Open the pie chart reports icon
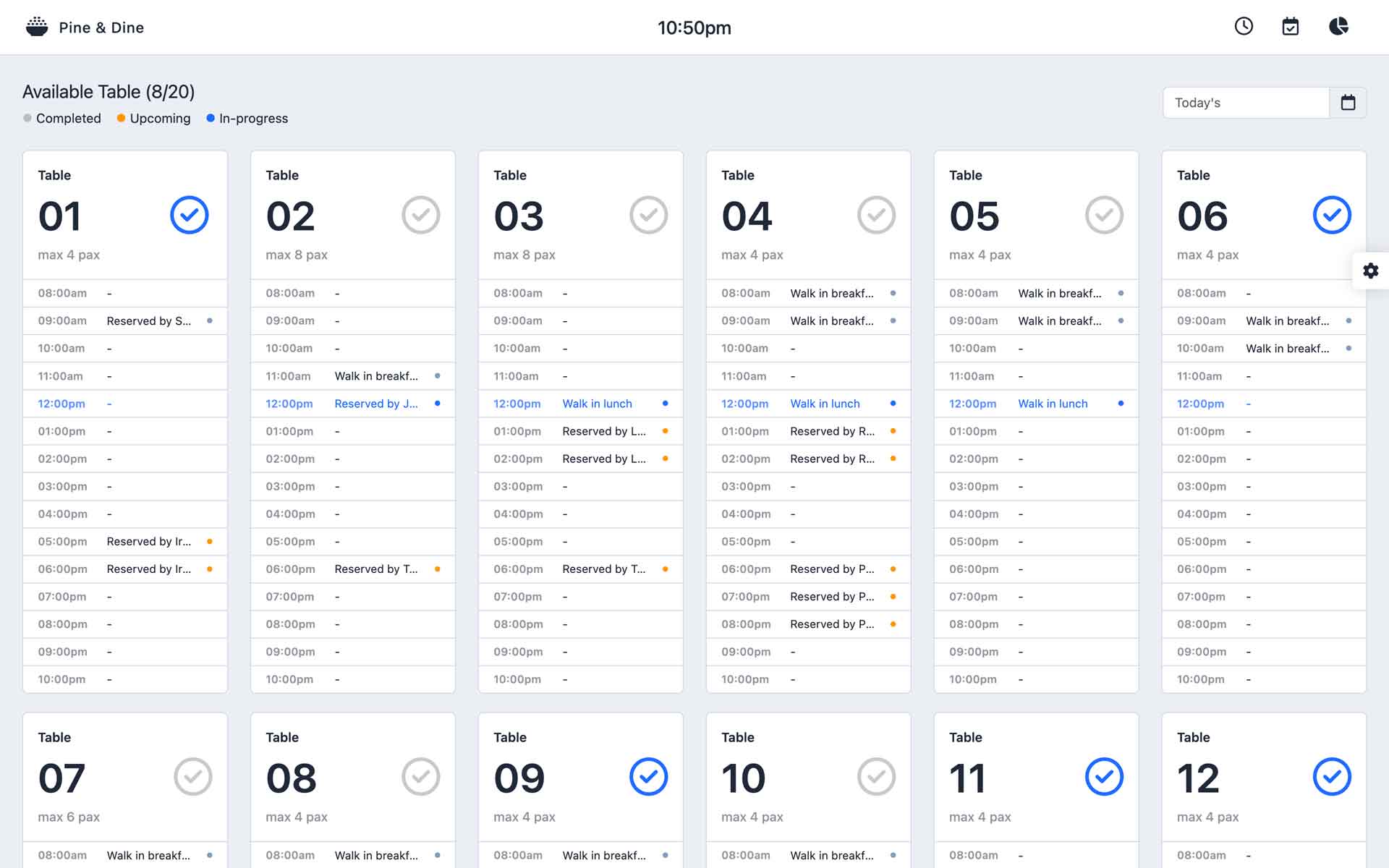 (x=1338, y=27)
